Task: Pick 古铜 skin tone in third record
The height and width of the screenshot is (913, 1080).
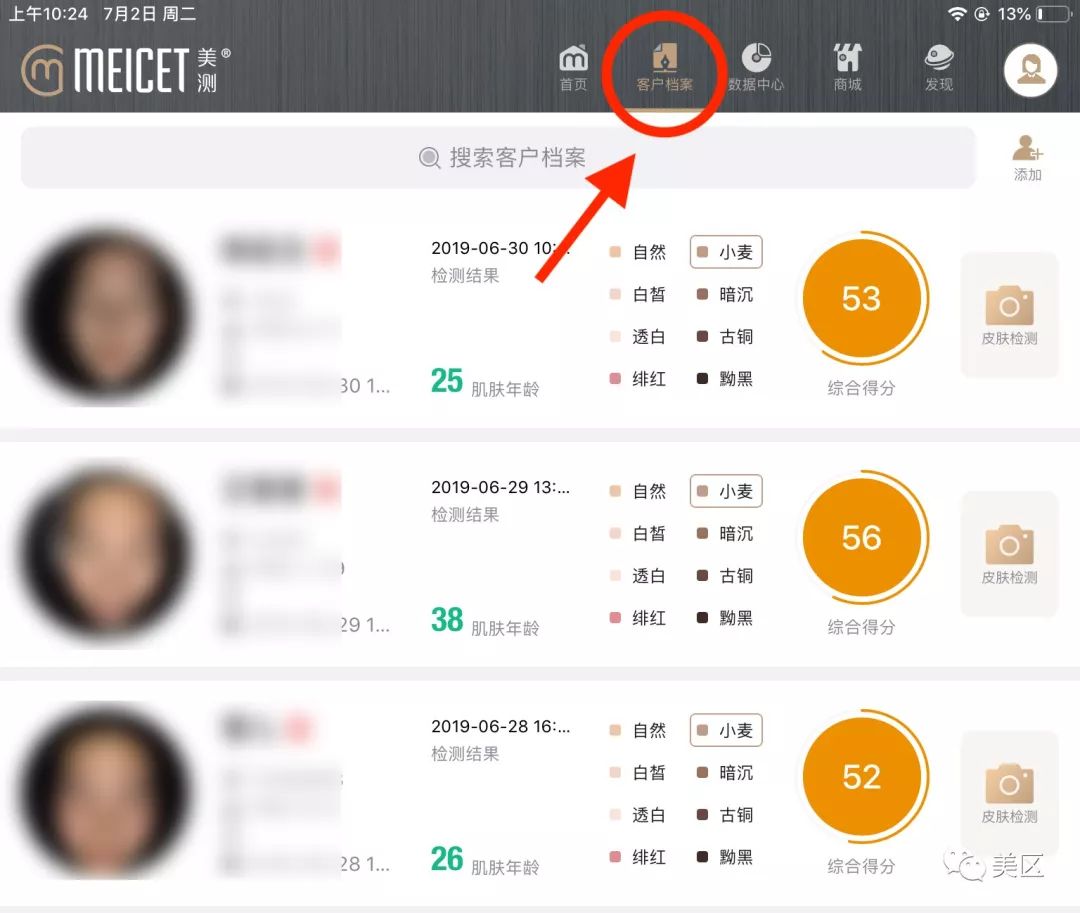Action: (725, 815)
